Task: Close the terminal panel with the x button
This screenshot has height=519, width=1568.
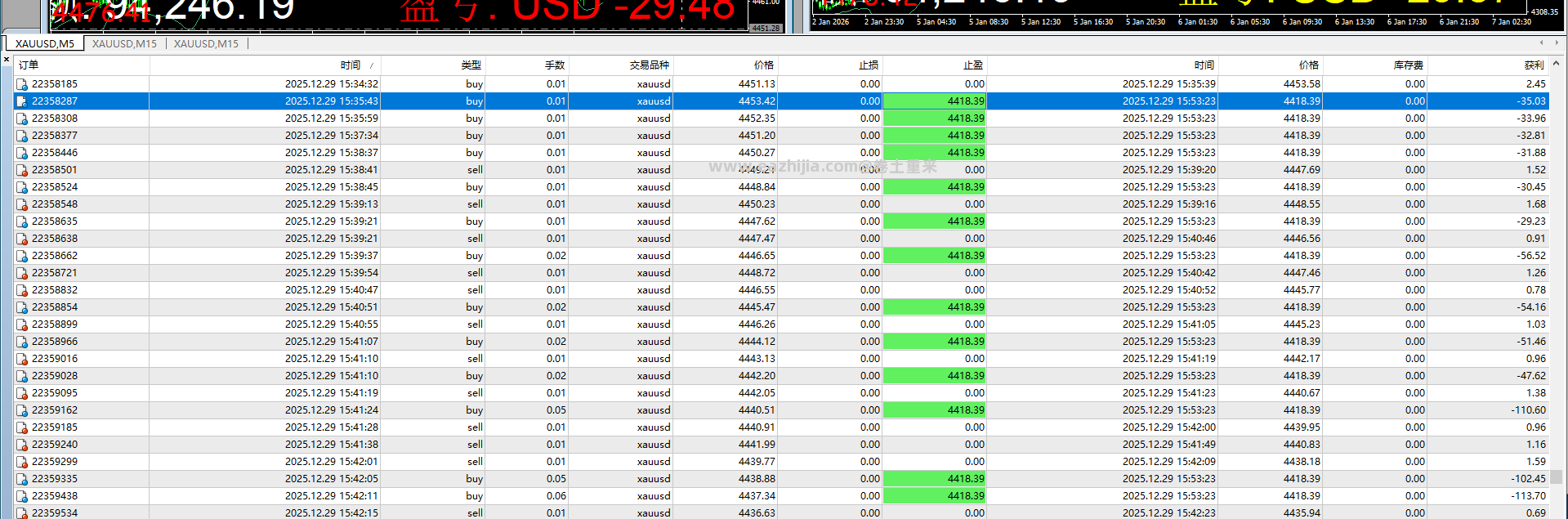Action: 7,60
